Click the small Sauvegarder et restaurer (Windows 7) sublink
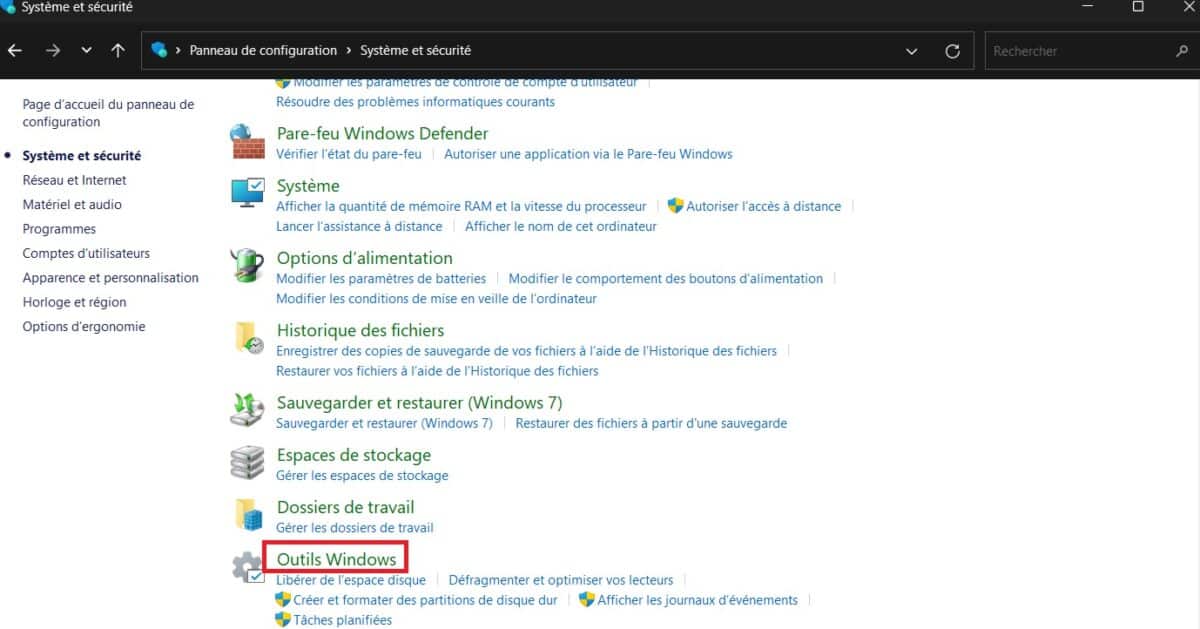The image size is (1200, 629). click(x=384, y=423)
